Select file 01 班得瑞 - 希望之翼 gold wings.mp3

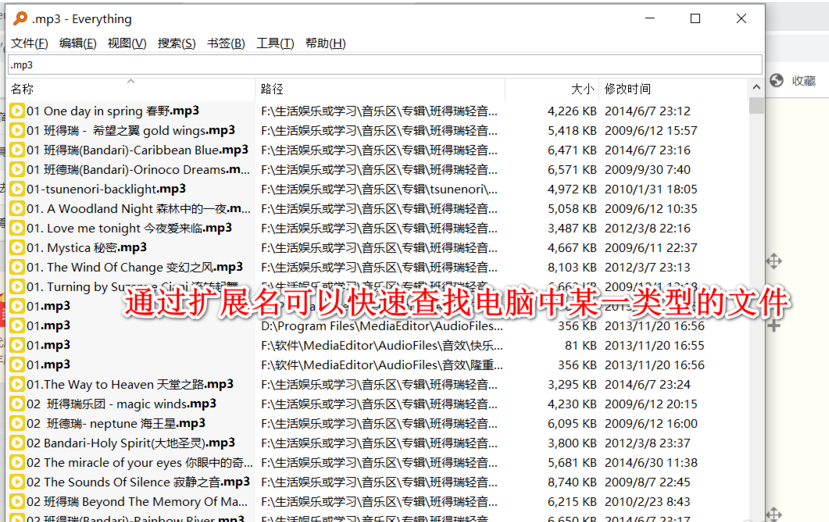(131, 131)
